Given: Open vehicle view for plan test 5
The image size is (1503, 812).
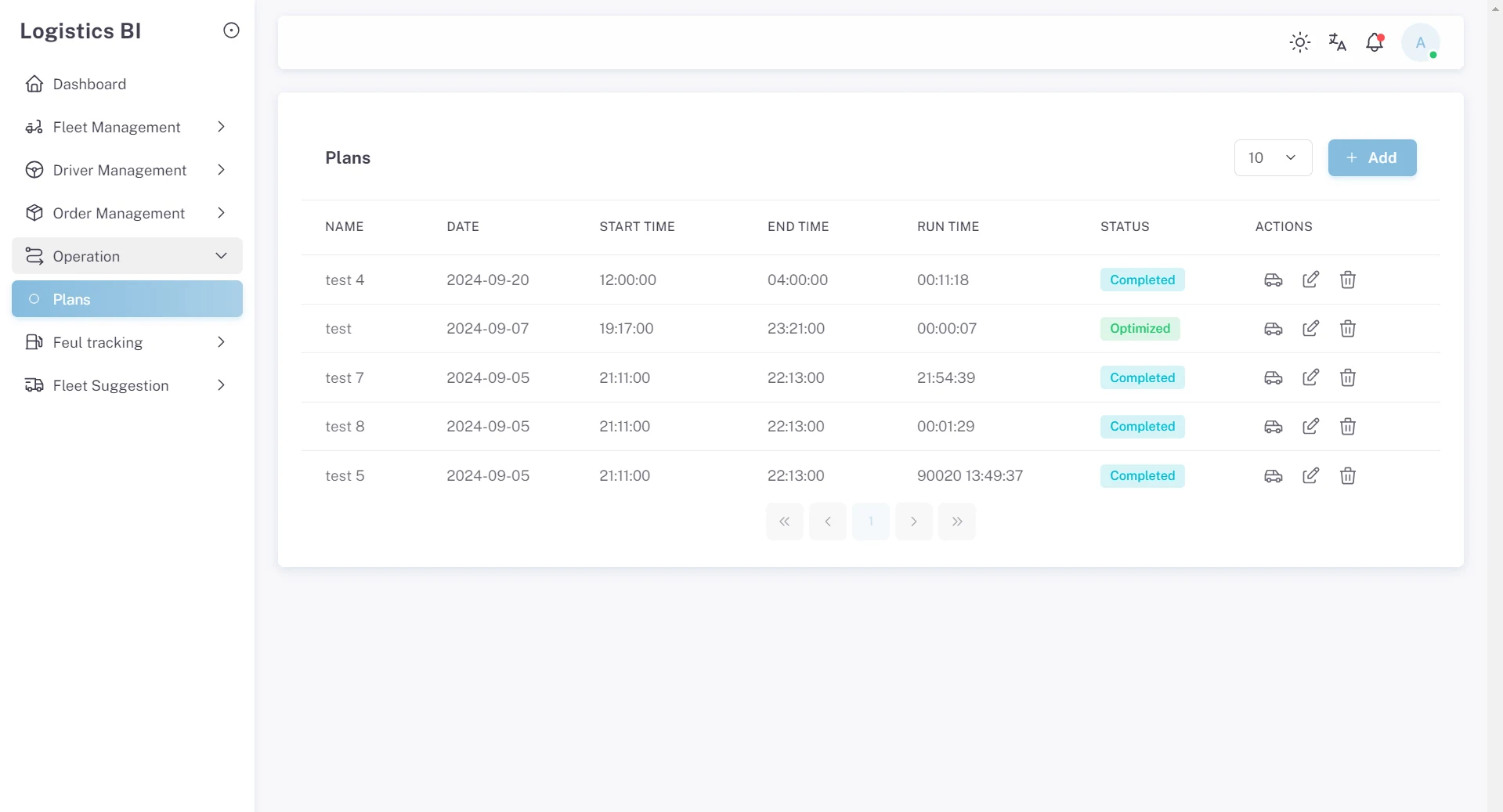Looking at the screenshot, I should point(1274,475).
